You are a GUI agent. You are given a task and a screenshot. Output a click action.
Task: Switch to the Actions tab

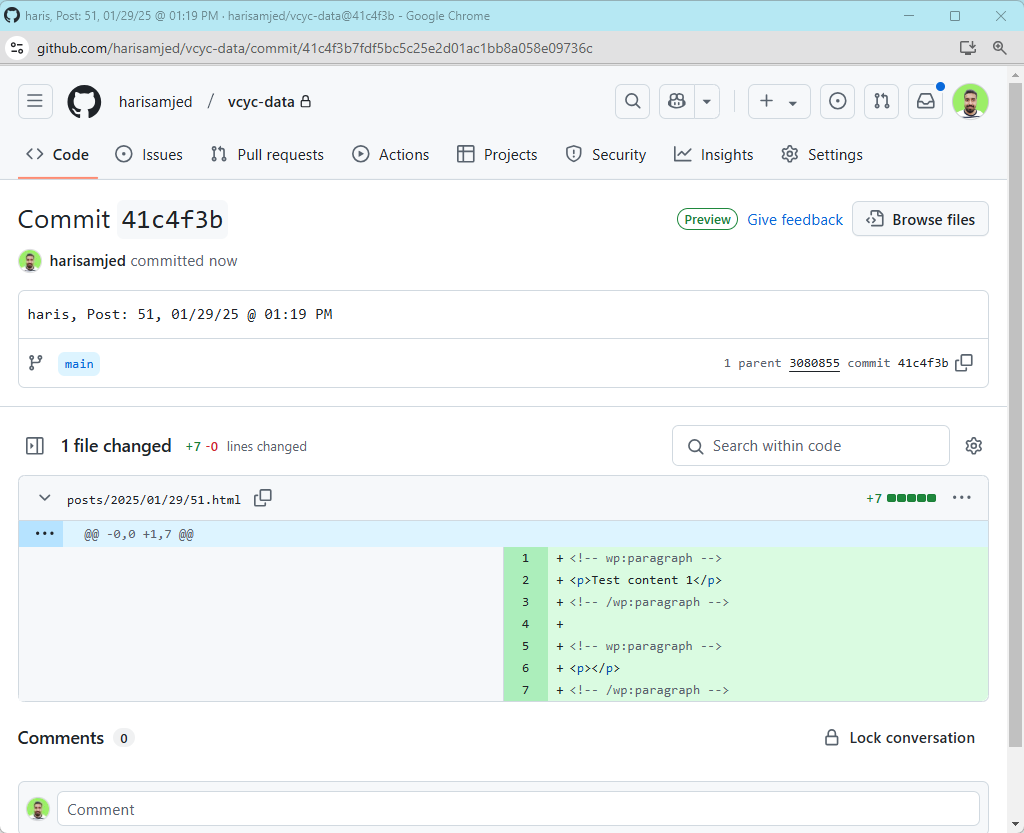point(391,155)
